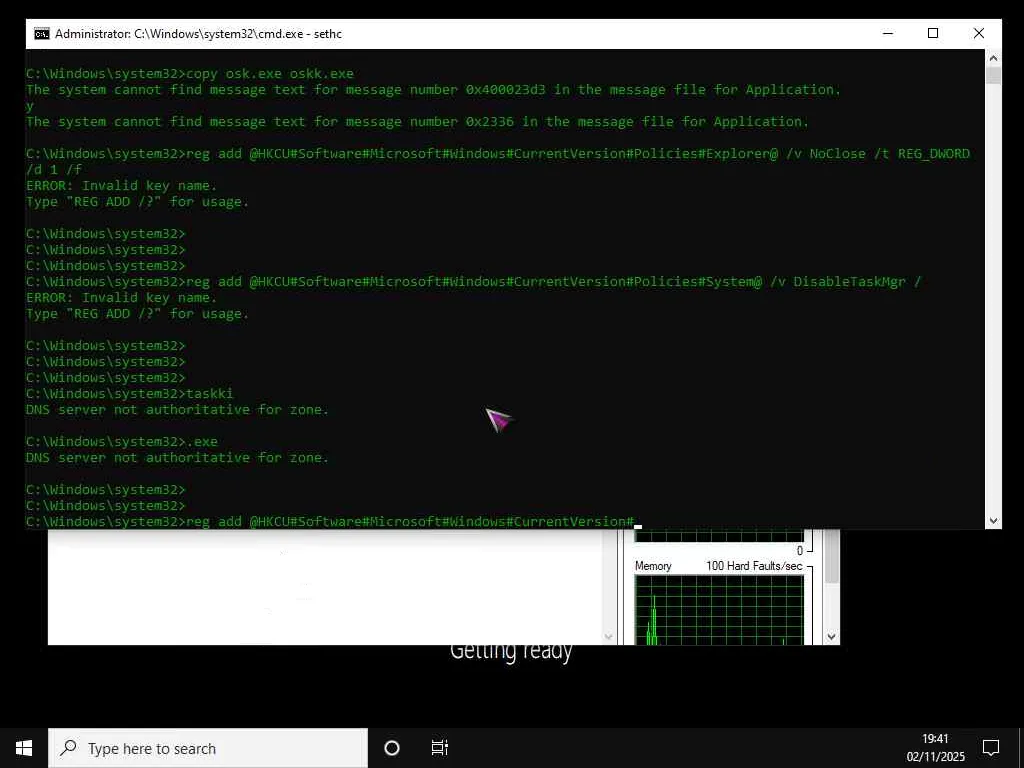Click the NoClose reg add command line
Image resolution: width=1024 pixels, height=768 pixels.
pos(498,161)
